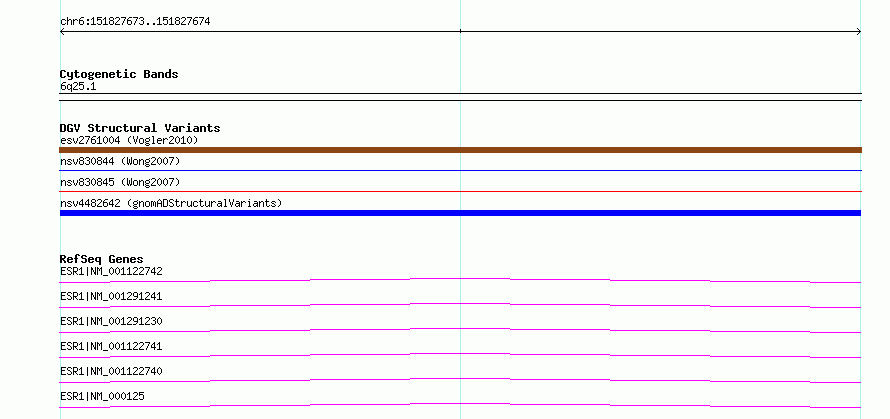Select the ESR1|NM_001291241 transcript label

tap(111, 296)
